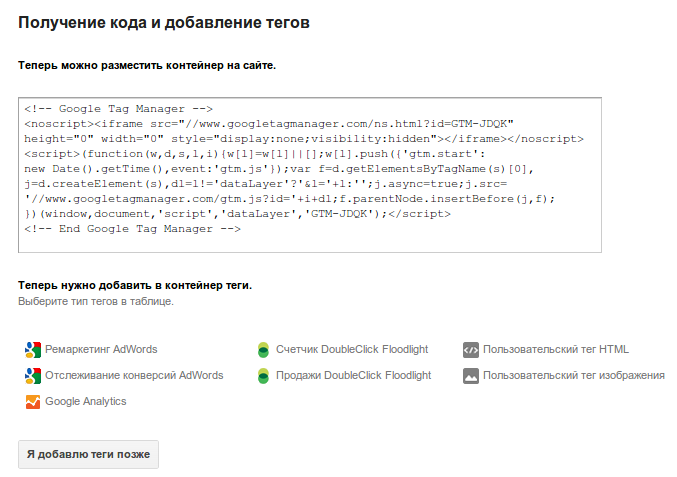Screen dimensions: 677x477
Task: Select Продажи DoubleClick Floodlight tag
Action: [x=353, y=376]
